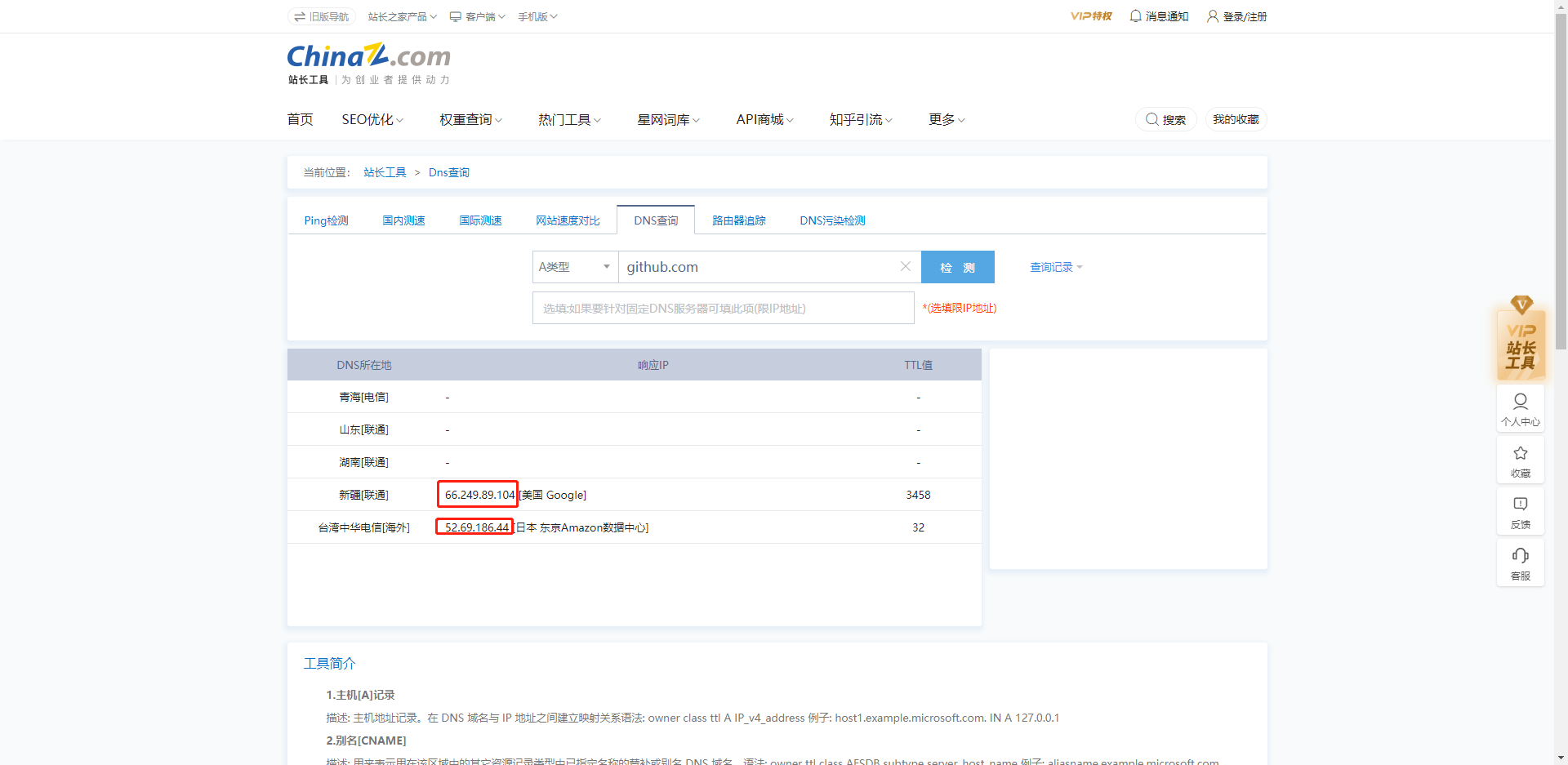This screenshot has height=765, width=1568.
Task: Click the 山东[联通] row label
Action: (363, 429)
